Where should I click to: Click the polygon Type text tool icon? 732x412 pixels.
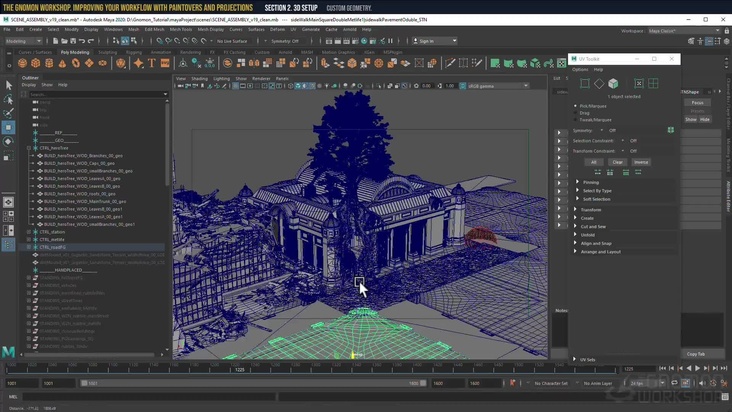152,63
